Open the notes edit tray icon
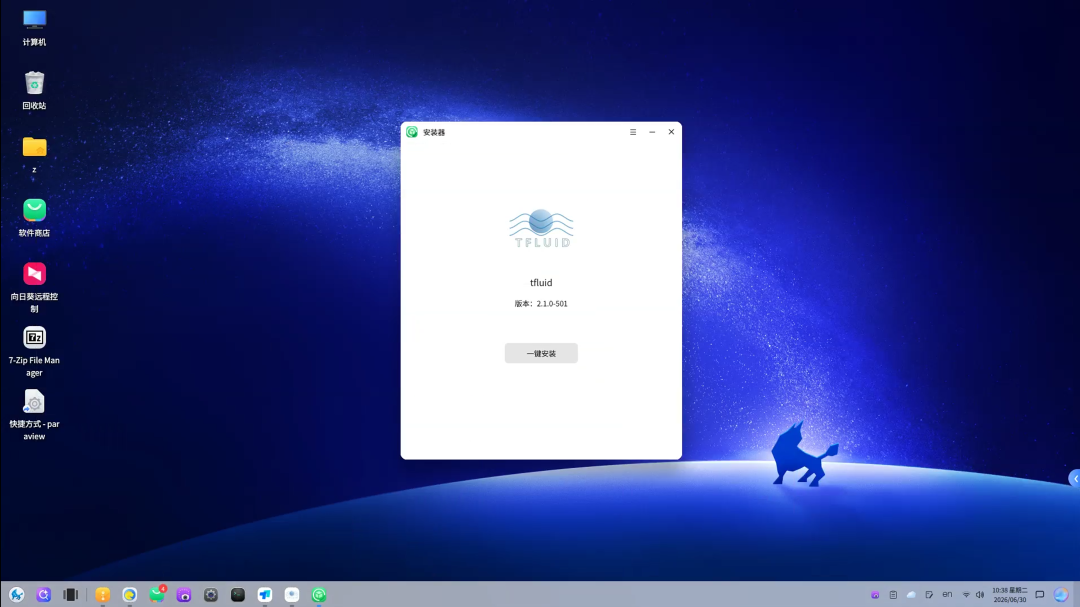This screenshot has width=1080, height=607. coord(929,595)
